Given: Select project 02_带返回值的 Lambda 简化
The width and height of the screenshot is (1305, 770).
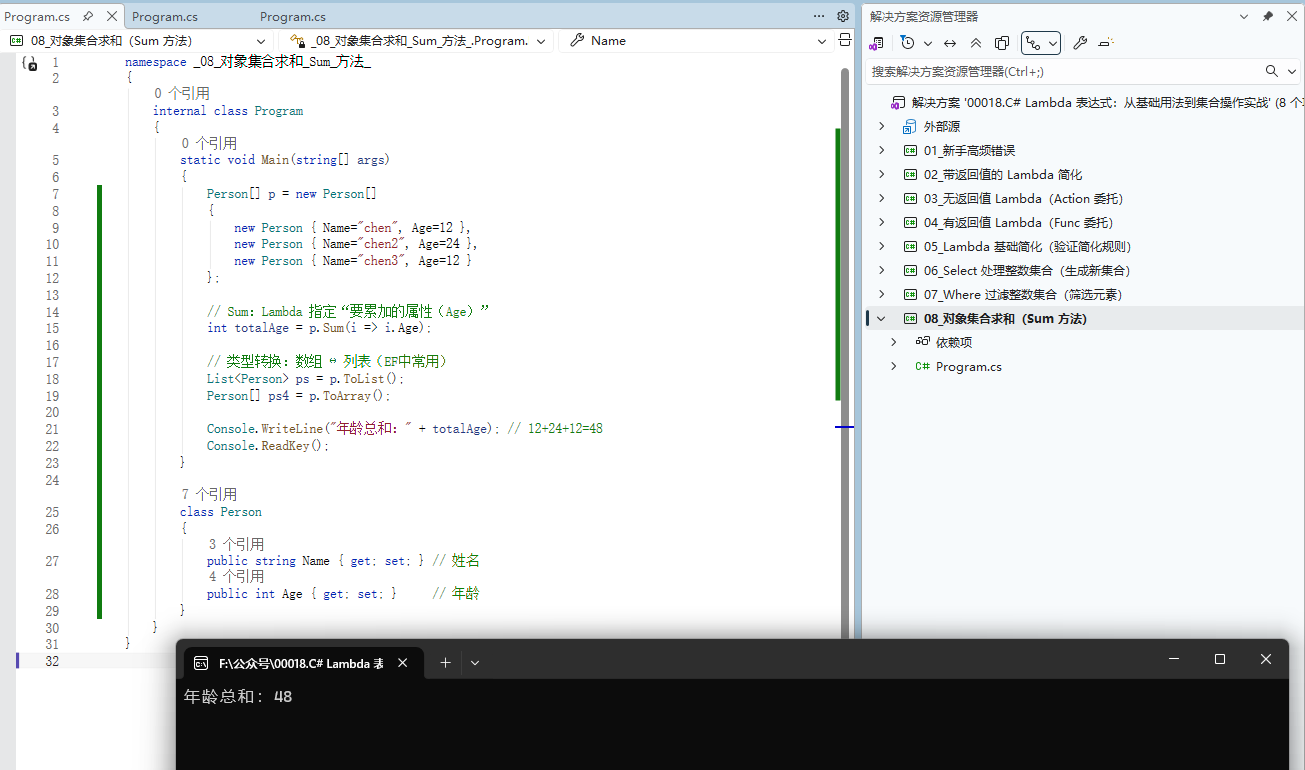Looking at the screenshot, I should [1003, 174].
